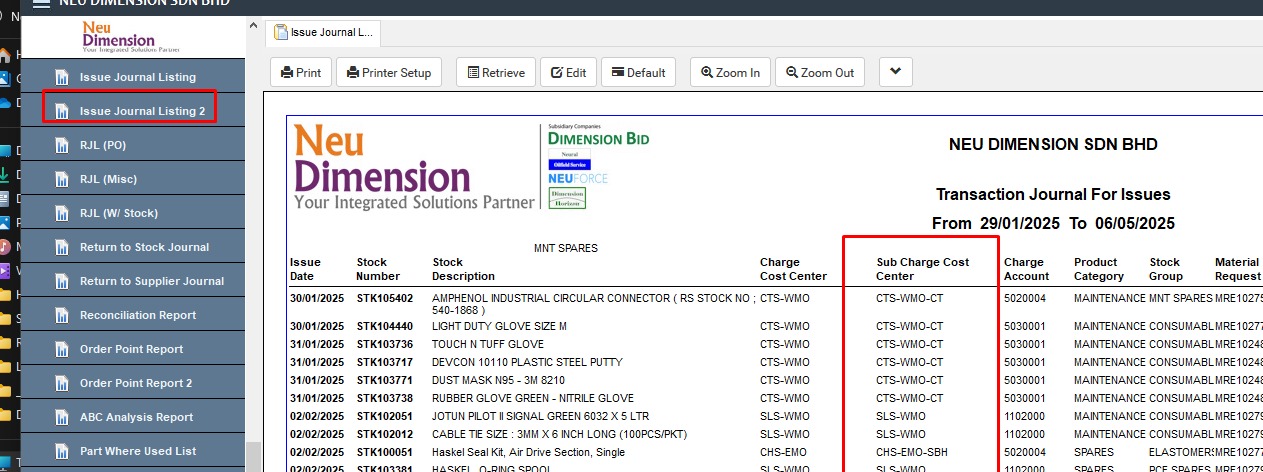Zoom In on the report
The width and height of the screenshot is (1263, 472).
[730, 73]
